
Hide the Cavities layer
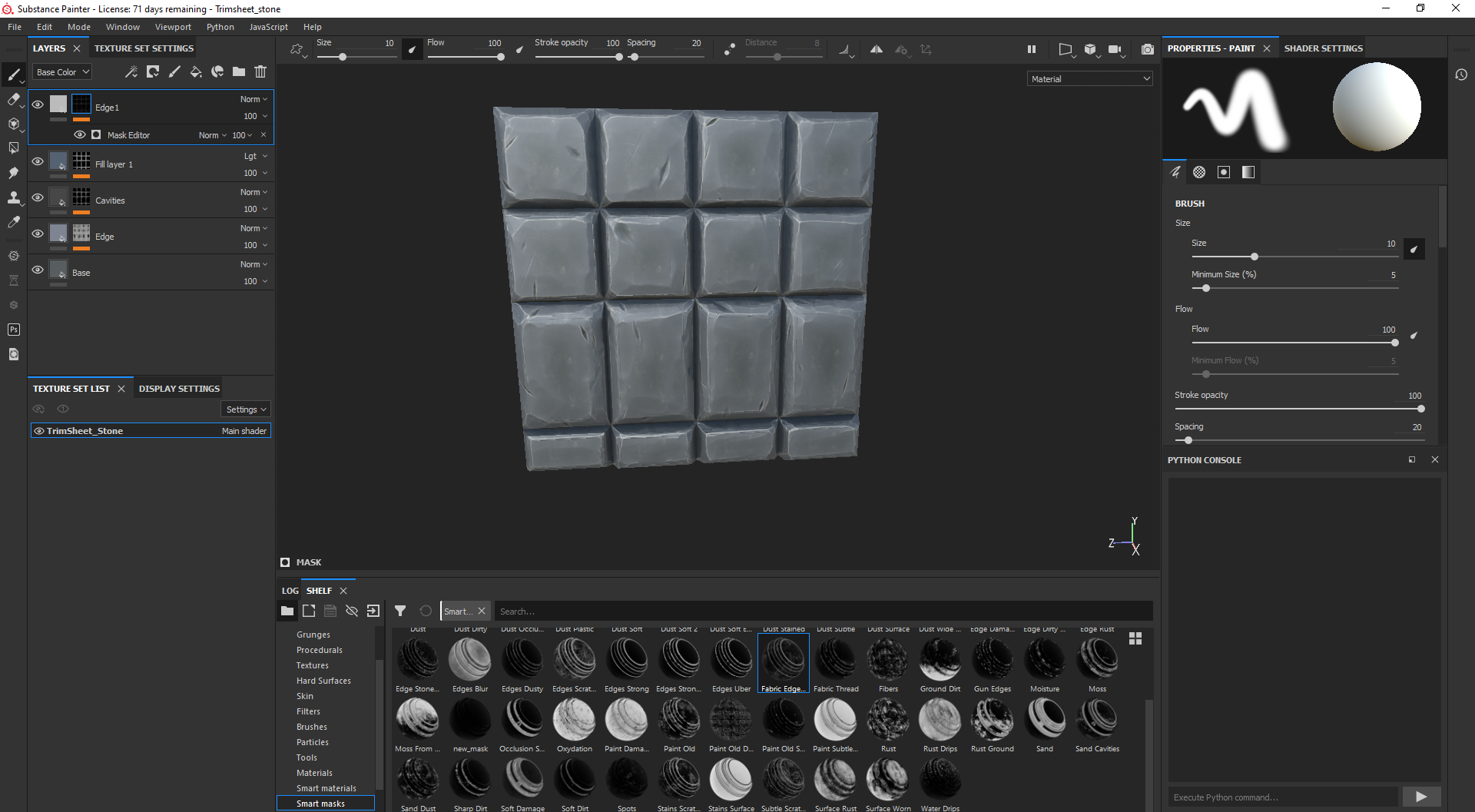click(x=38, y=197)
